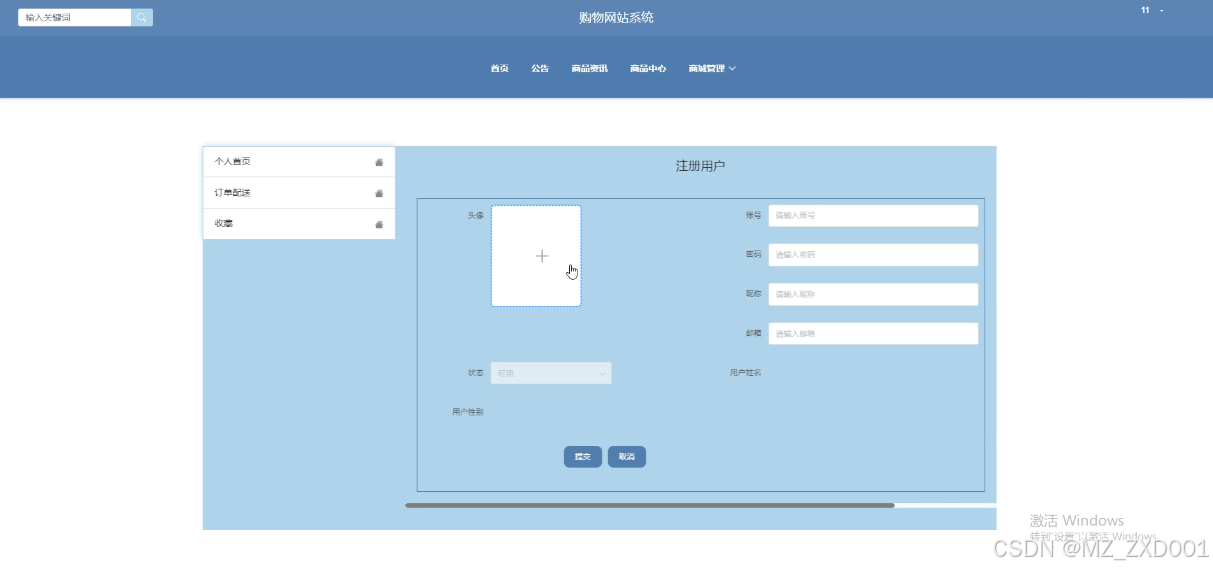Click the 用户姓名 label

pyautogui.click(x=746, y=373)
